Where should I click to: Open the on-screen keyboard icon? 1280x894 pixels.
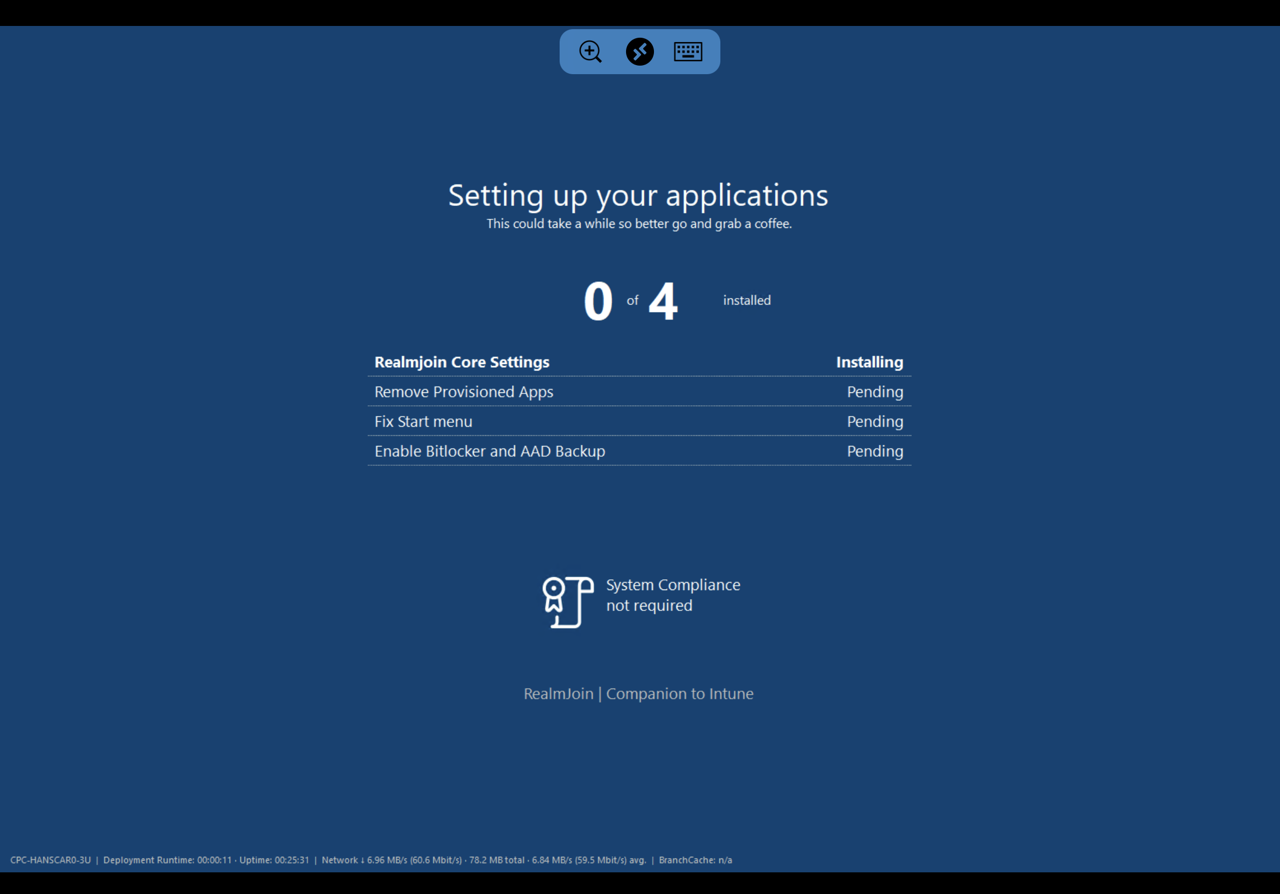[688, 52]
